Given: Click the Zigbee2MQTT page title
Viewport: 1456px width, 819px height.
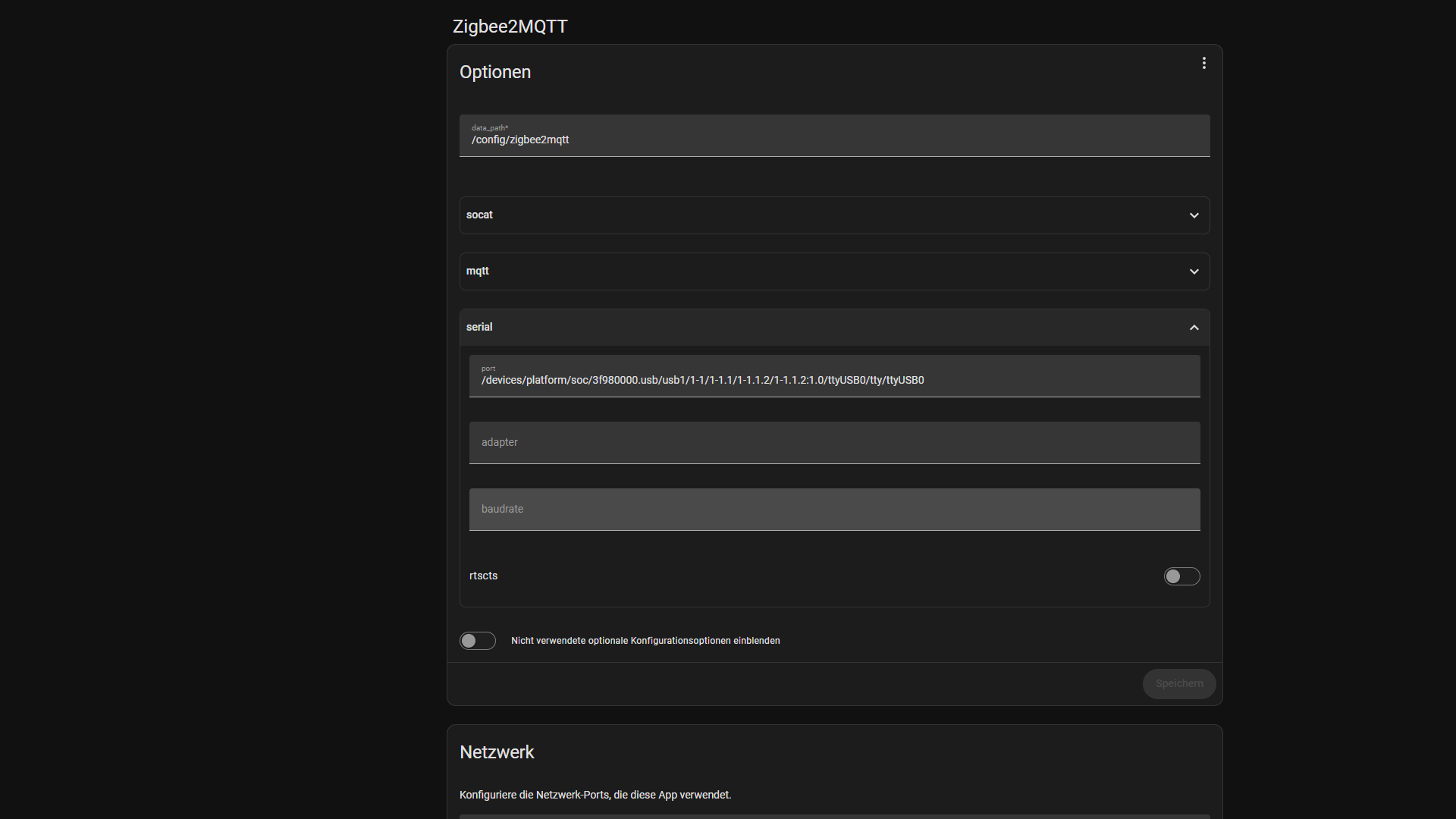Looking at the screenshot, I should tap(510, 27).
